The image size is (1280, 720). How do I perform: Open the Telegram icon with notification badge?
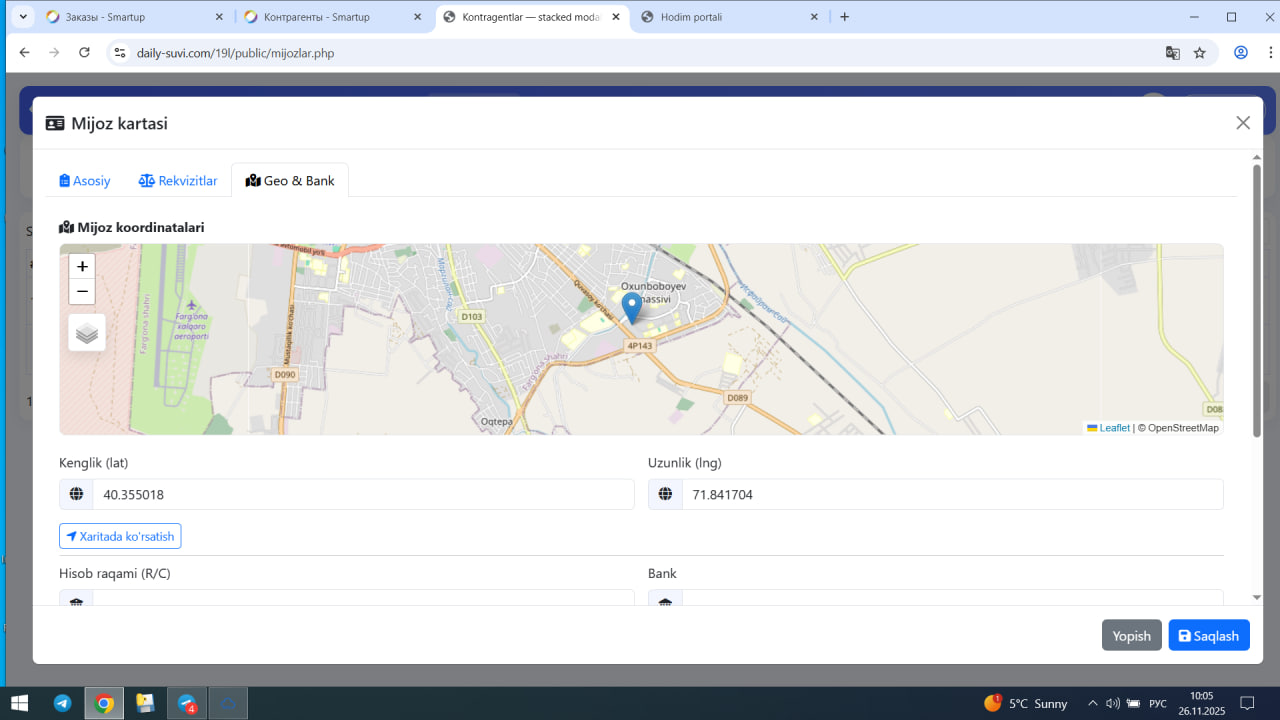(187, 703)
